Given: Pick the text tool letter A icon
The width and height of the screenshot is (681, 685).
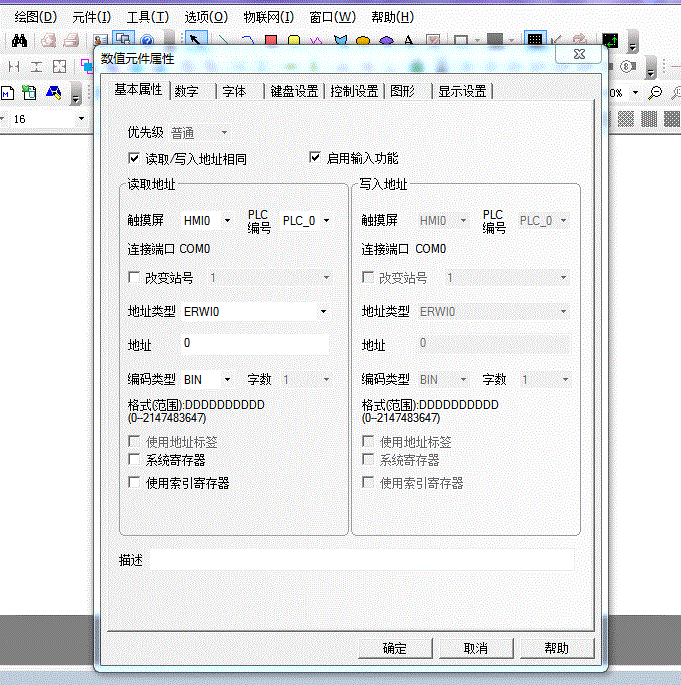Looking at the screenshot, I should 408,41.
